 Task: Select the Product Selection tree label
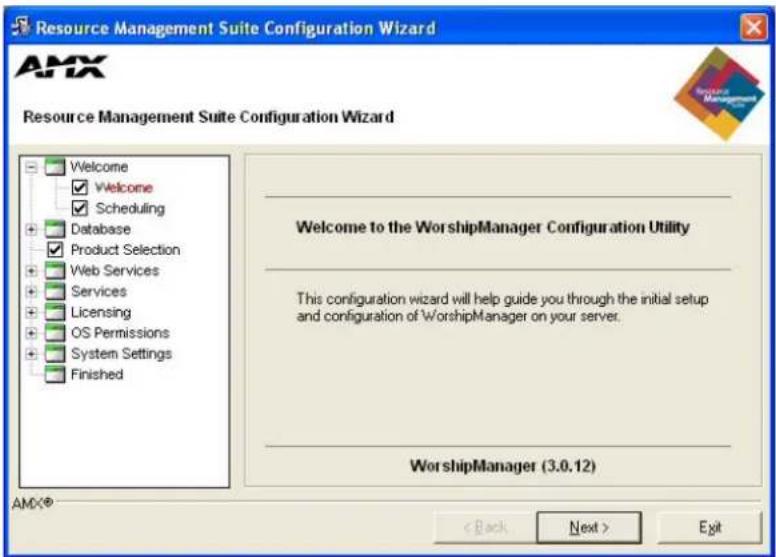coord(125,250)
